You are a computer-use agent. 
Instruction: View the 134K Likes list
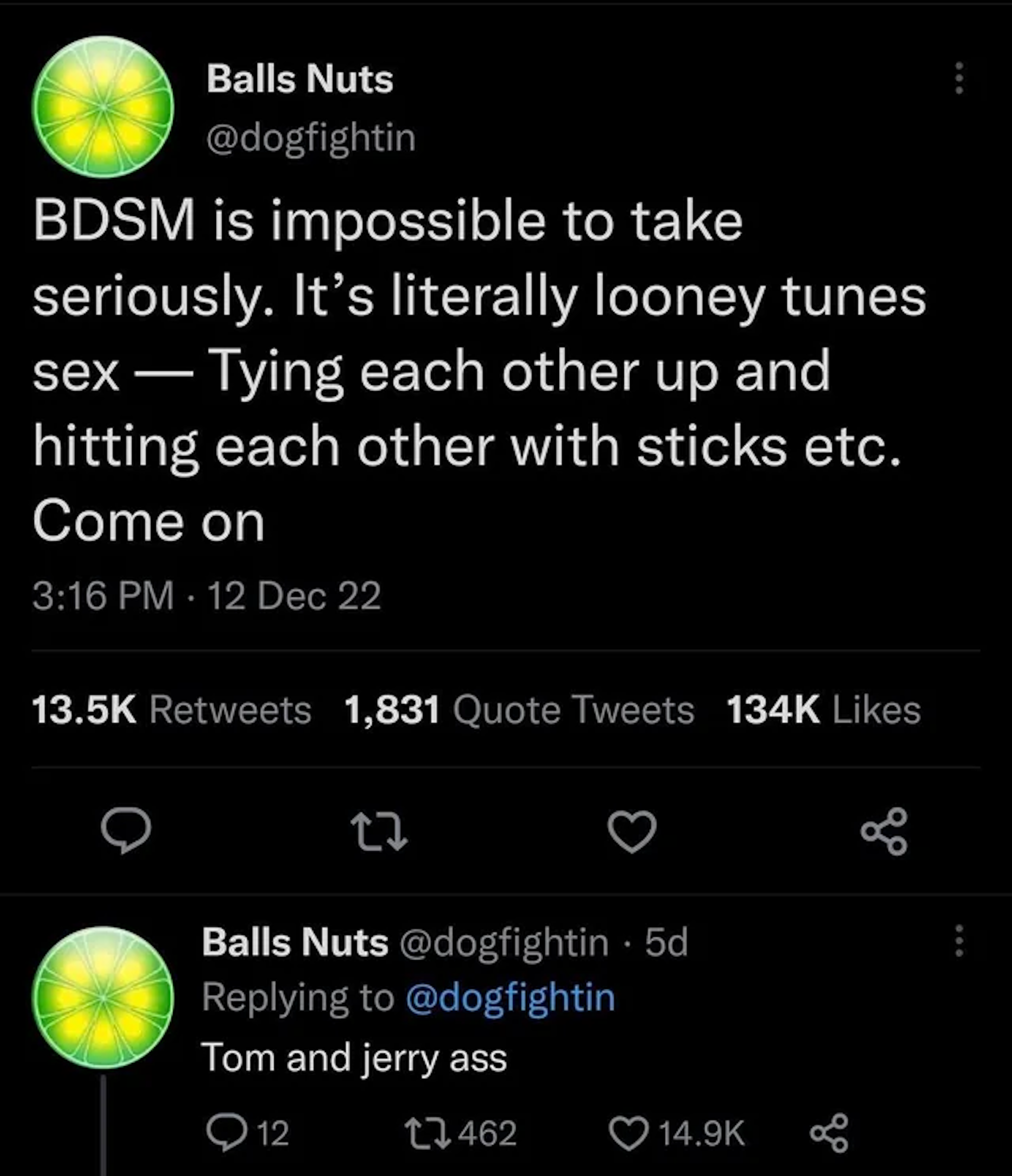click(x=823, y=710)
